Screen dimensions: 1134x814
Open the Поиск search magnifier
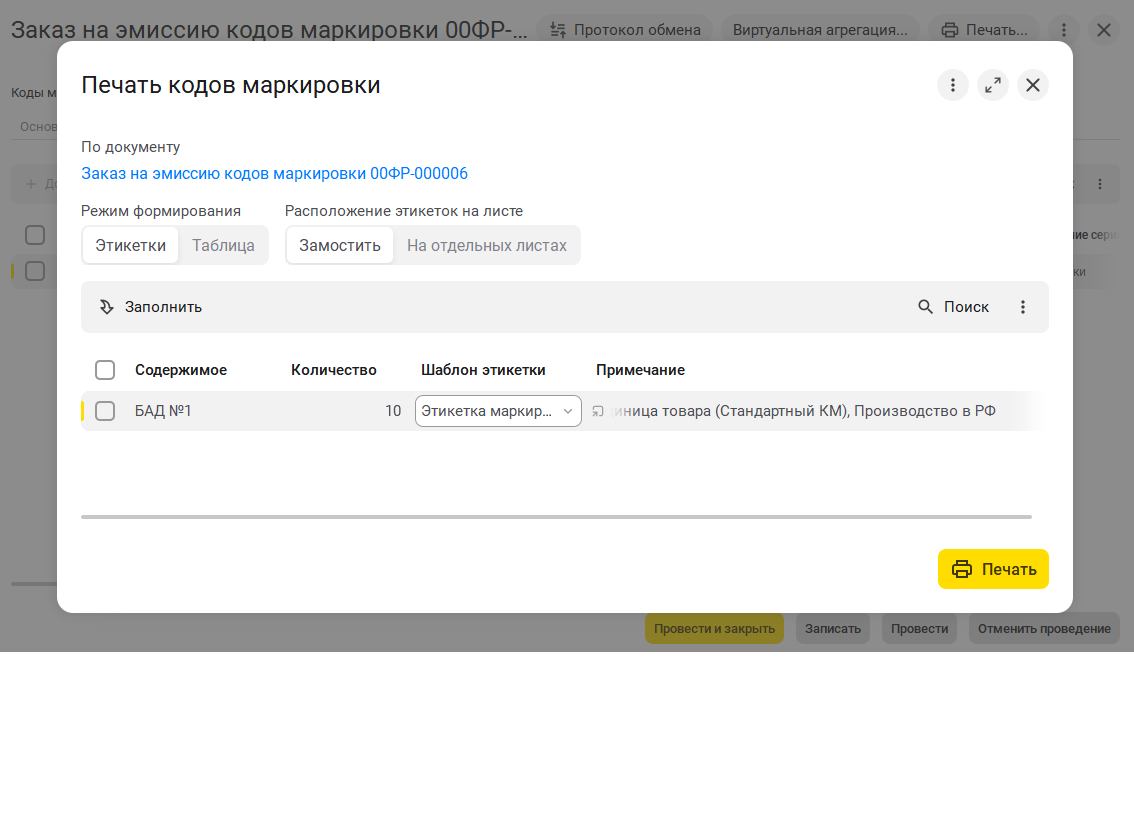[925, 307]
